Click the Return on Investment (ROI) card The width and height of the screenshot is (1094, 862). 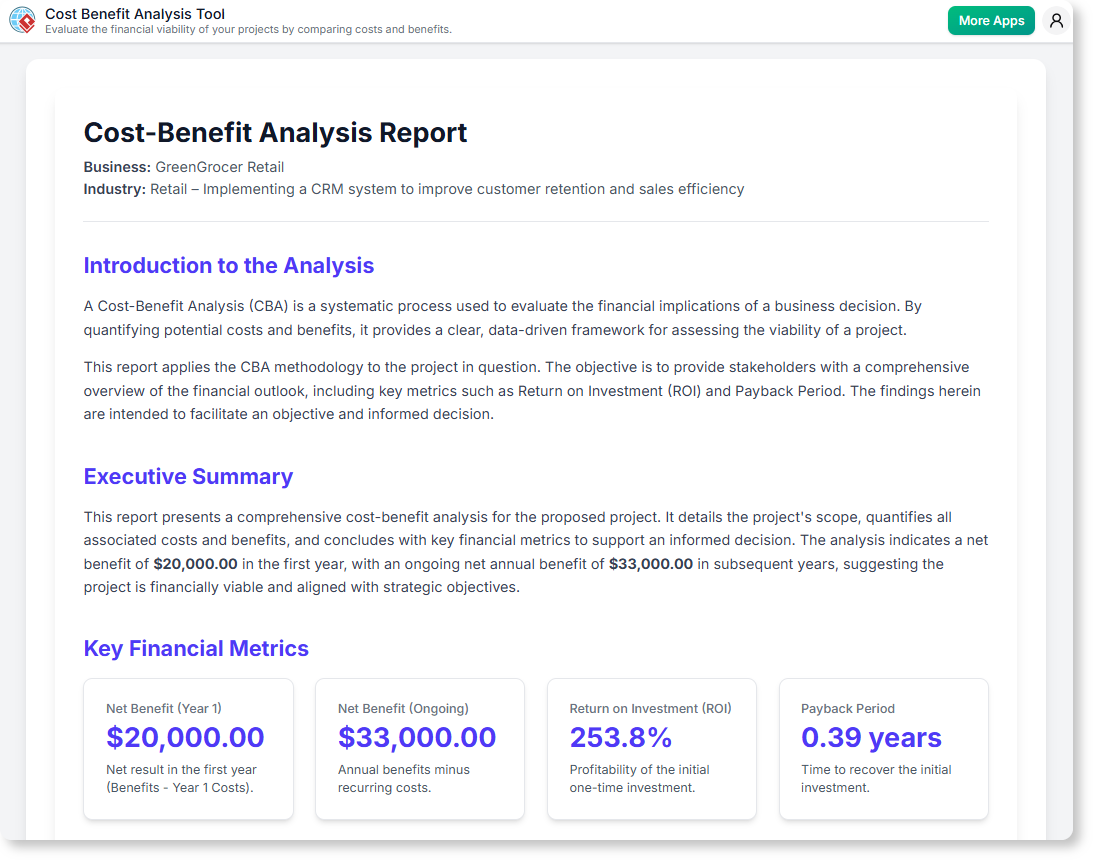pyautogui.click(x=652, y=748)
